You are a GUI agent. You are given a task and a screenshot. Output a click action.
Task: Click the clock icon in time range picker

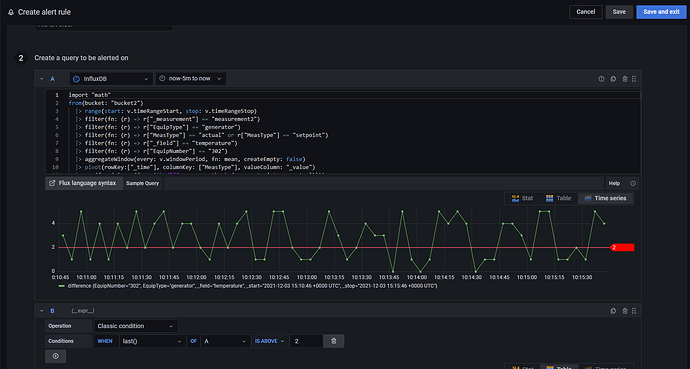162,78
